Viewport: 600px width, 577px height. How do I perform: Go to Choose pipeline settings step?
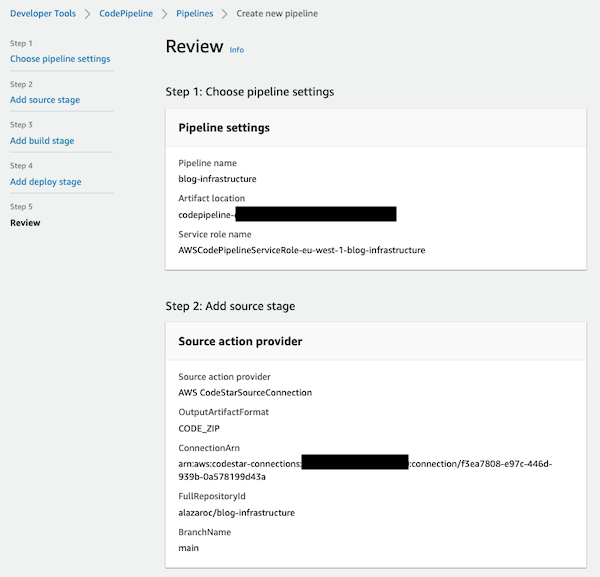pyautogui.click(x=60, y=59)
